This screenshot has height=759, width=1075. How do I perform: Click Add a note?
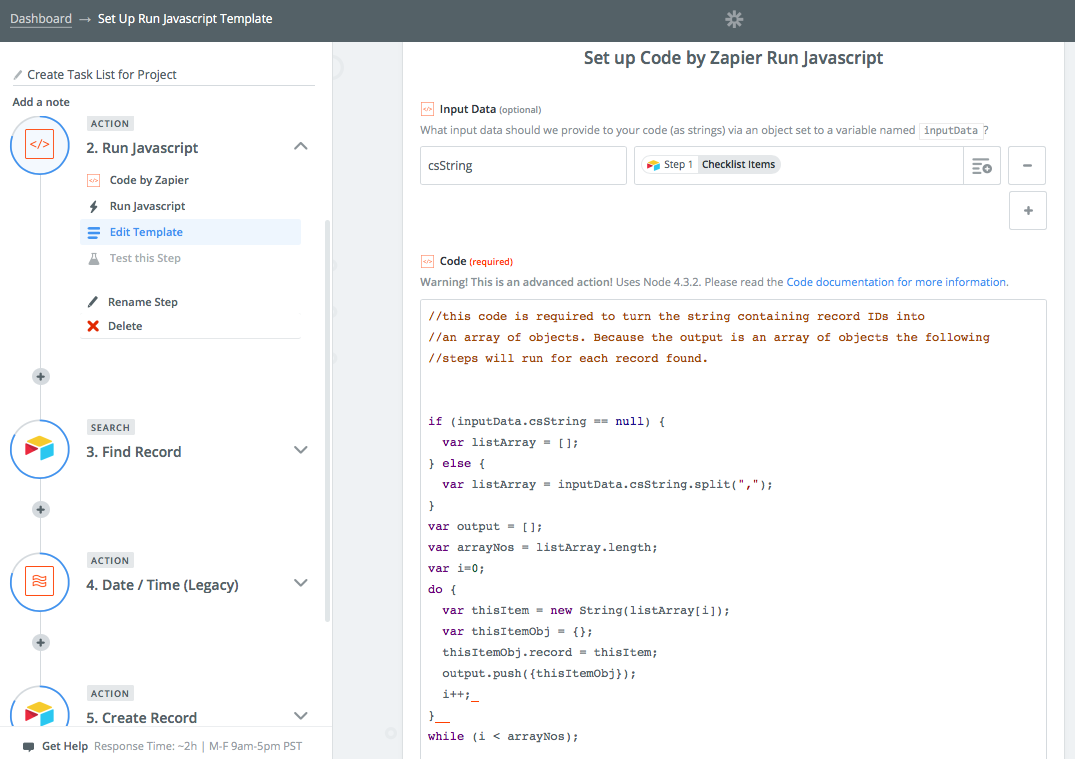pos(41,102)
